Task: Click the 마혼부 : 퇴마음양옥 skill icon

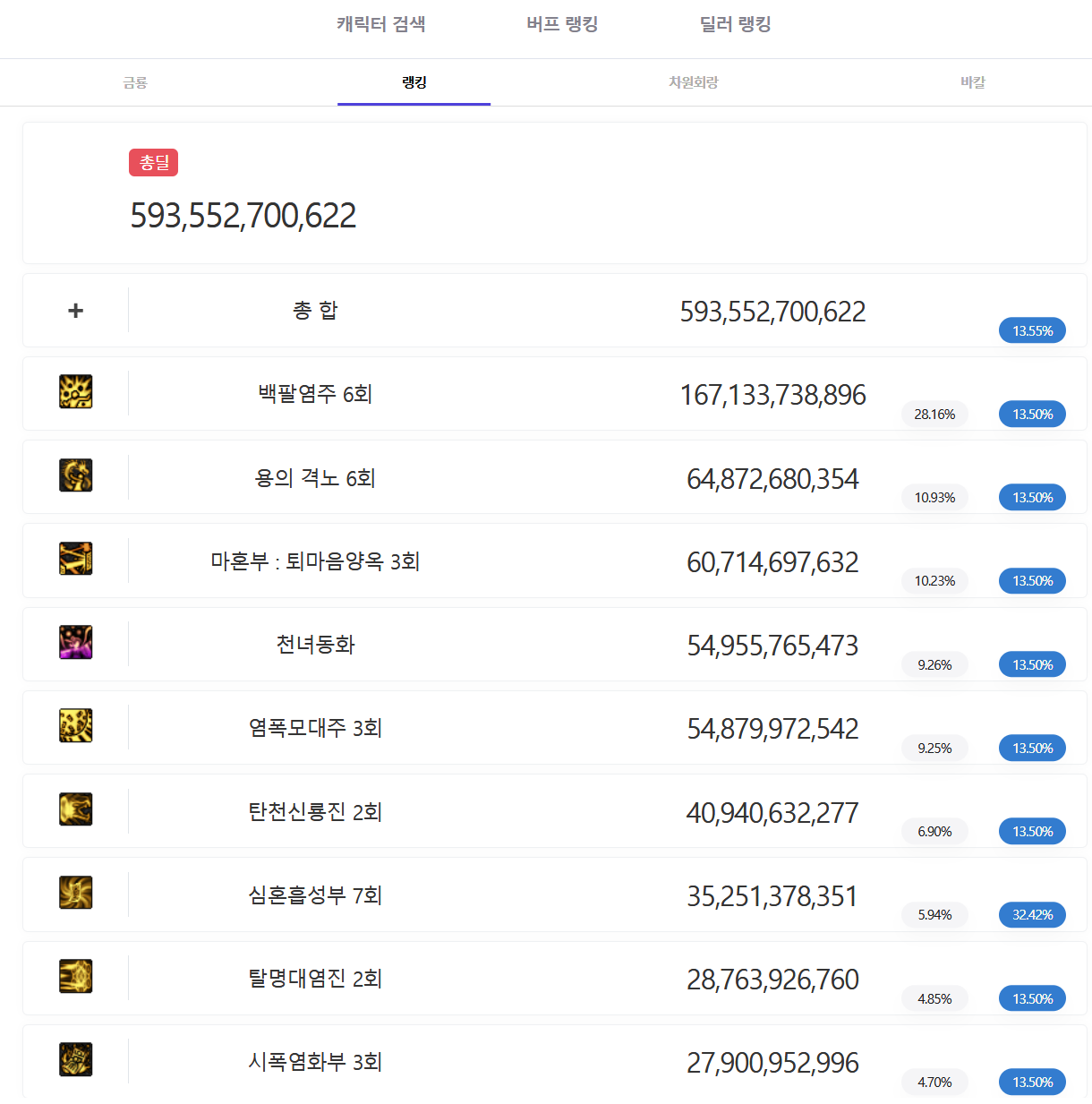Action: (x=76, y=559)
